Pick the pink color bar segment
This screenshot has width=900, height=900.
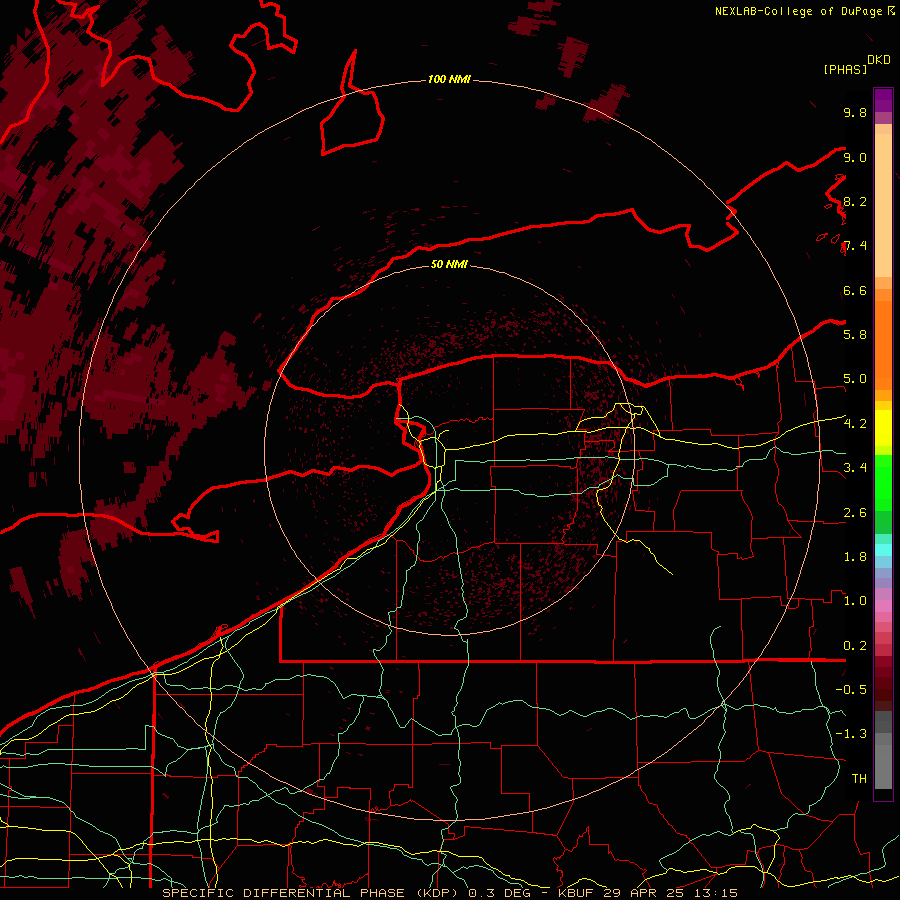(x=883, y=606)
